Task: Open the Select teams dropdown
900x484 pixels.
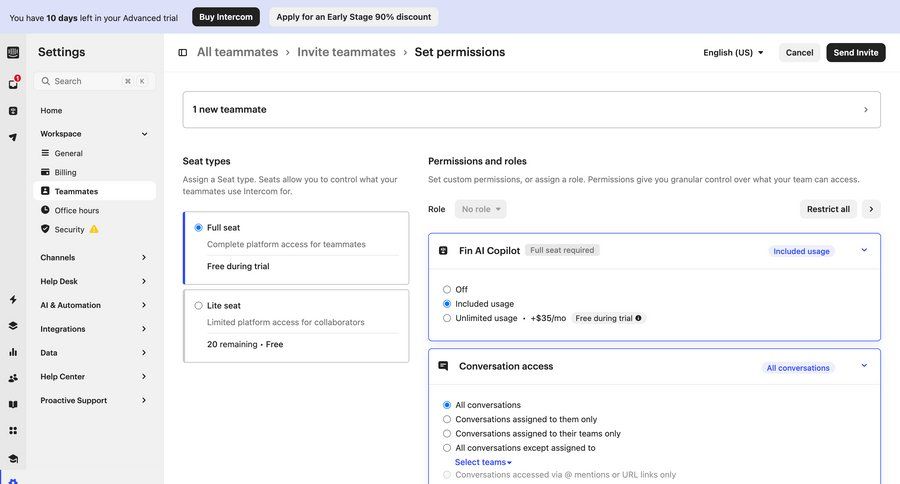Action: point(483,462)
